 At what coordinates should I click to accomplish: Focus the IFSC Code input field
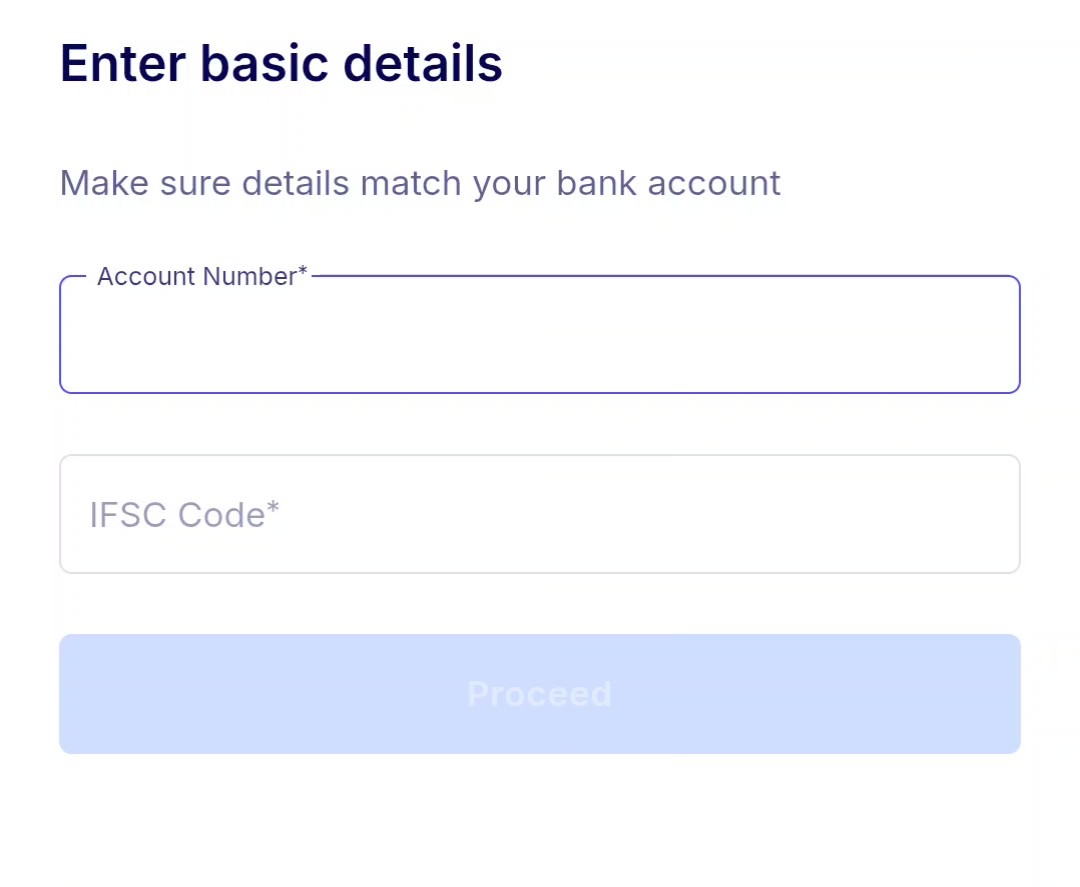pos(540,514)
